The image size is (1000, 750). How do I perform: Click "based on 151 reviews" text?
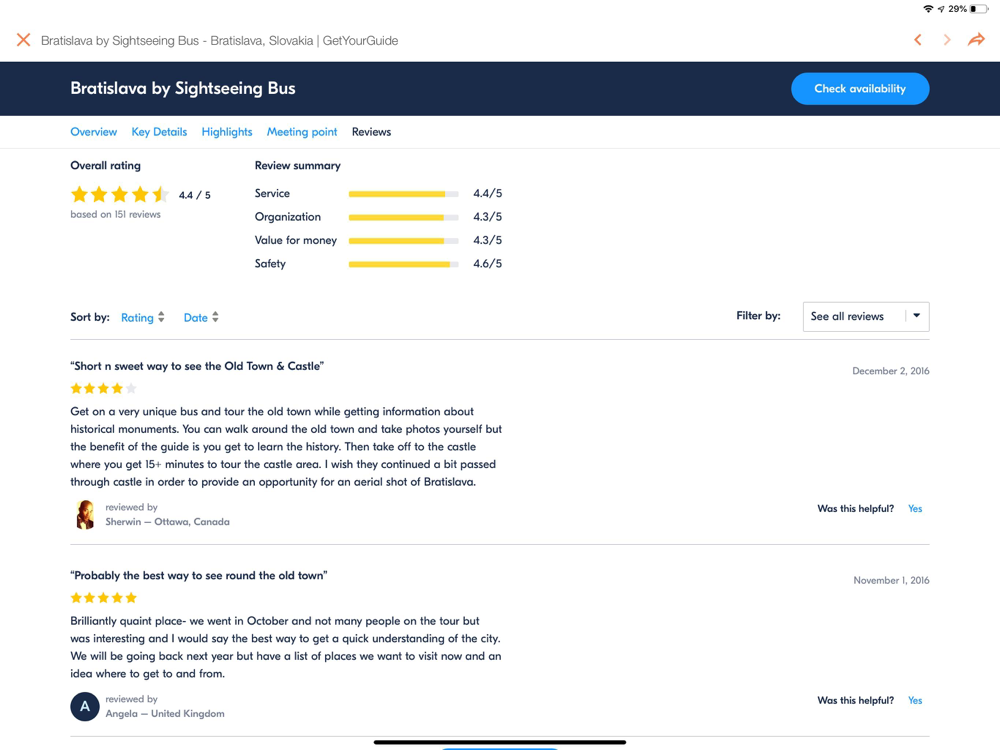click(115, 214)
